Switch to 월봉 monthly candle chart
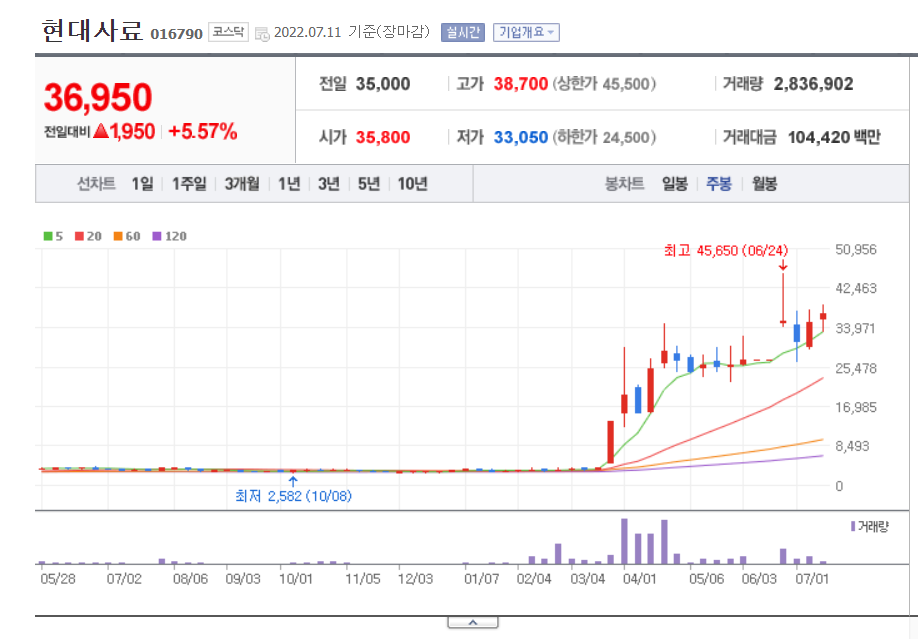The image size is (918, 639). 765,184
